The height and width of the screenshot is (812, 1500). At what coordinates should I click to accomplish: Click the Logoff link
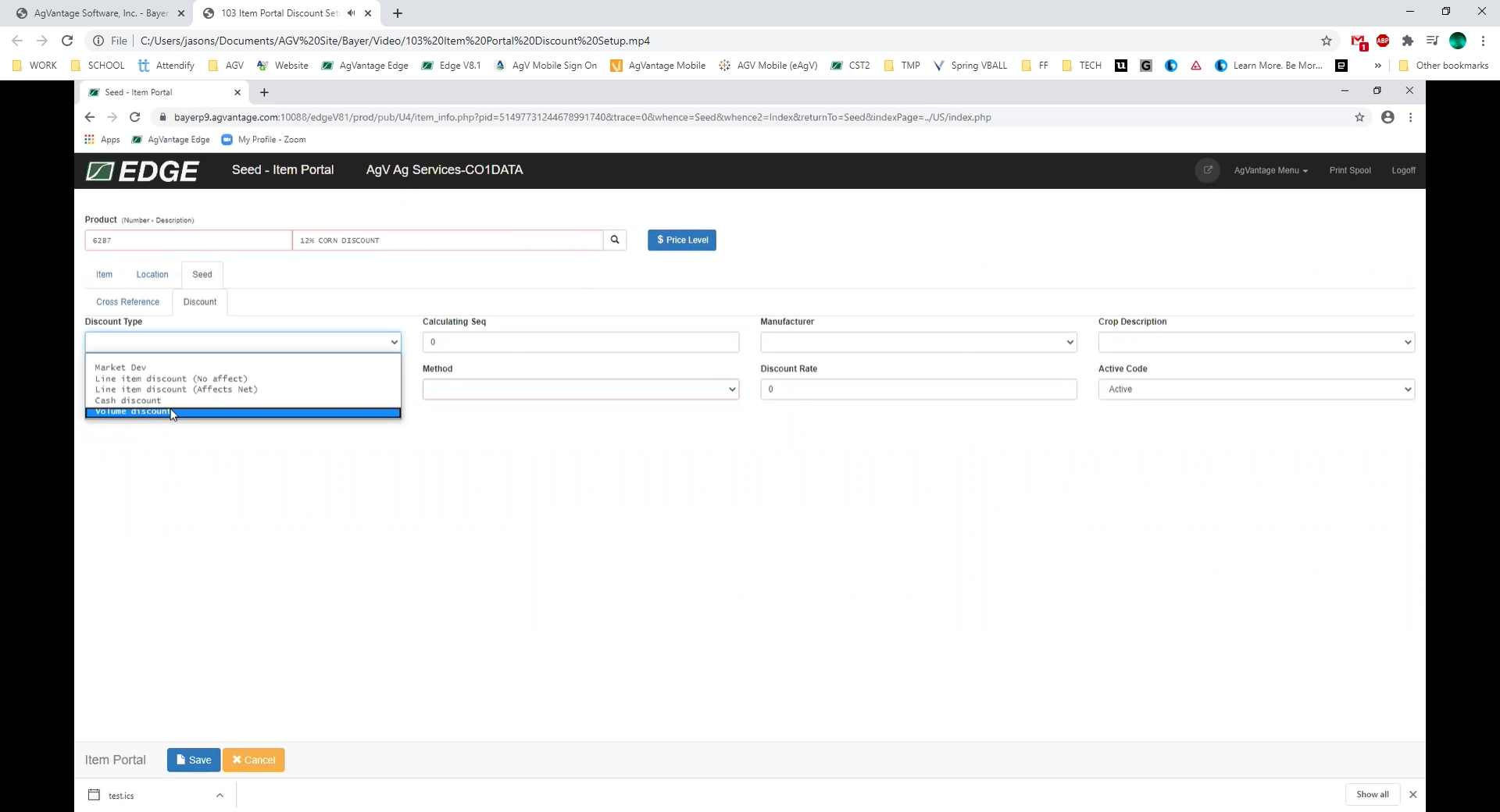tap(1403, 170)
